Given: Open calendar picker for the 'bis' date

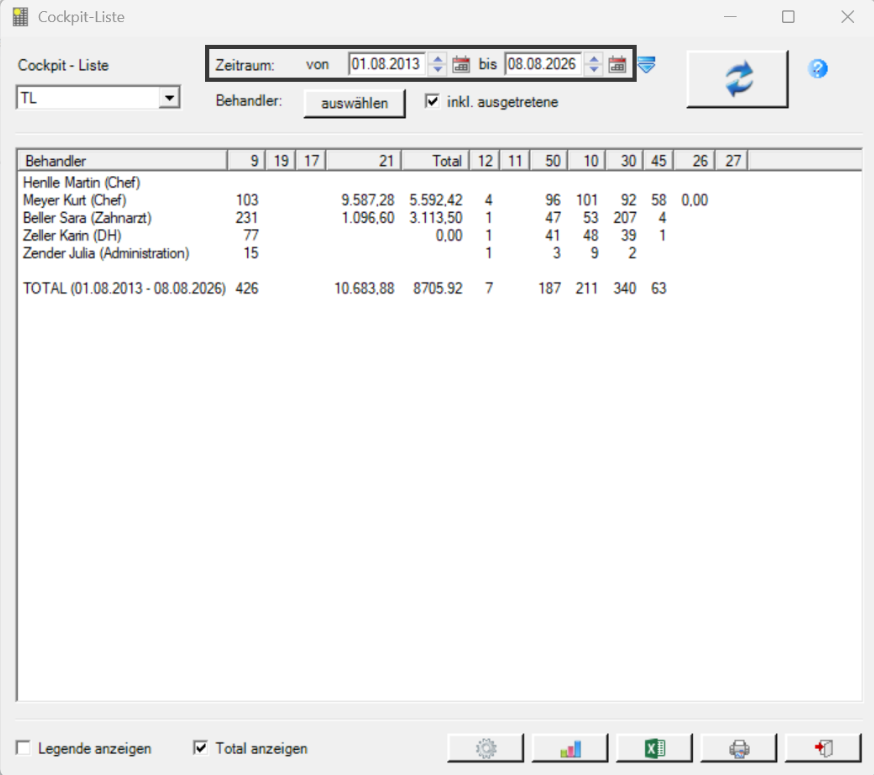Looking at the screenshot, I should coord(616,64).
